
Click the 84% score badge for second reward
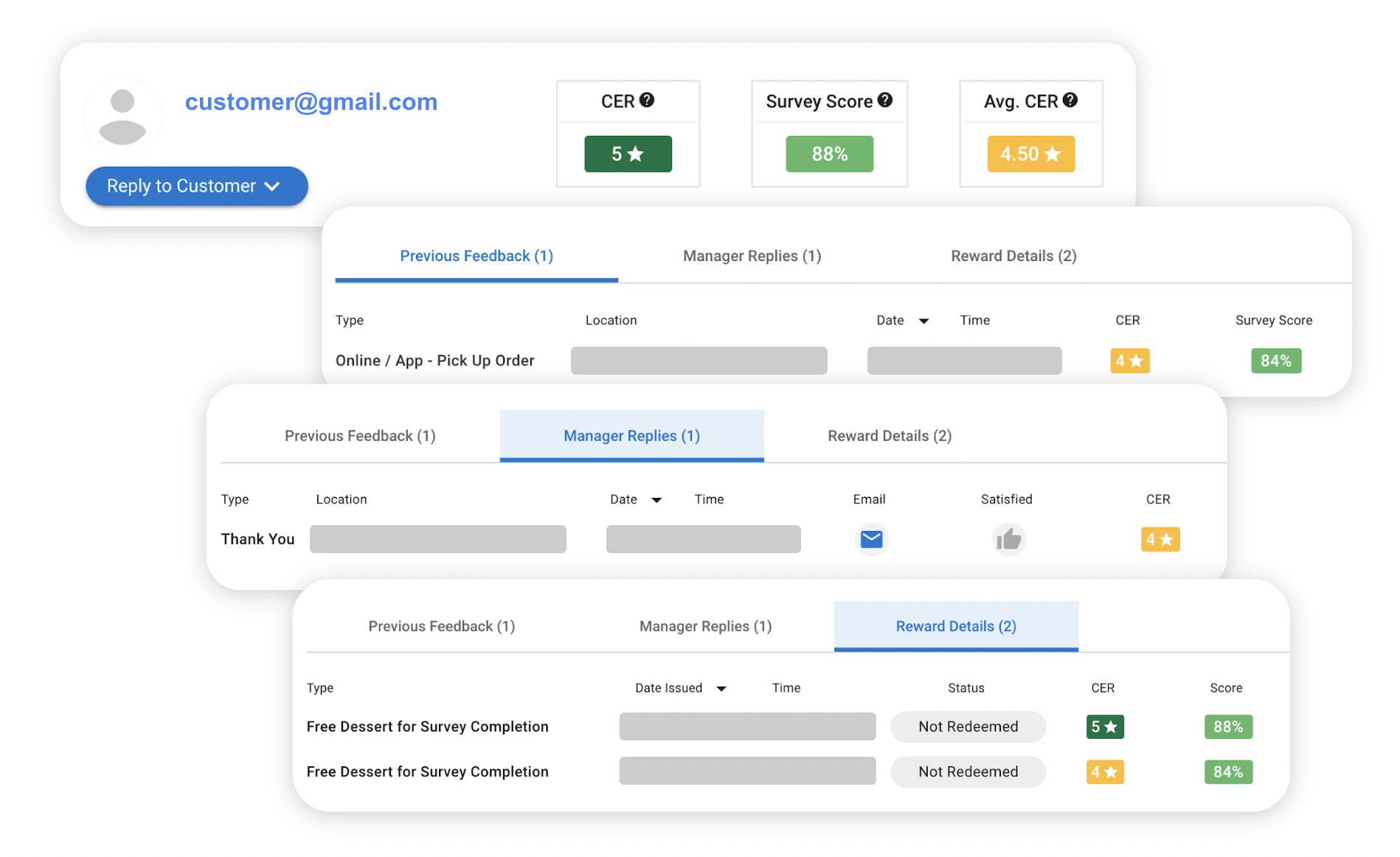click(1227, 771)
